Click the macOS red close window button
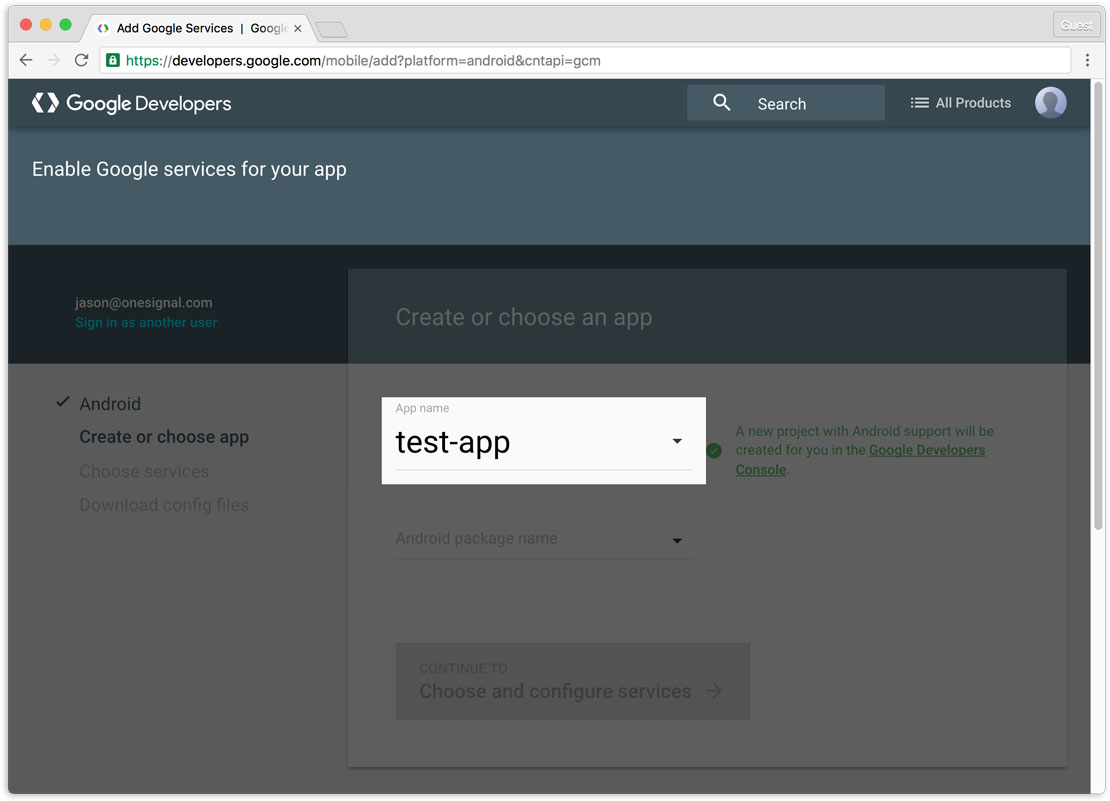This screenshot has width=1110, height=801. pos(26,25)
